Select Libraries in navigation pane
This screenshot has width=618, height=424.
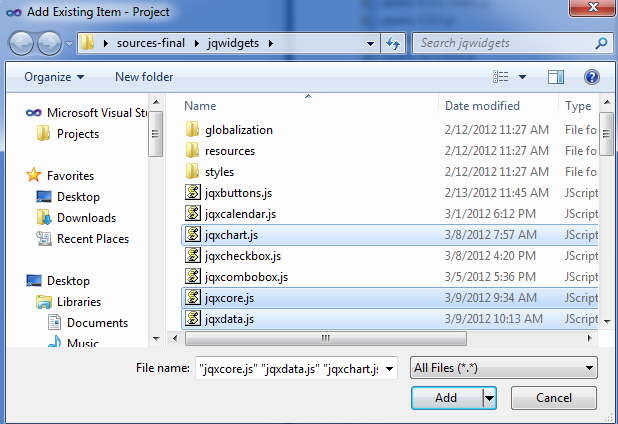pyautogui.click(x=69, y=302)
